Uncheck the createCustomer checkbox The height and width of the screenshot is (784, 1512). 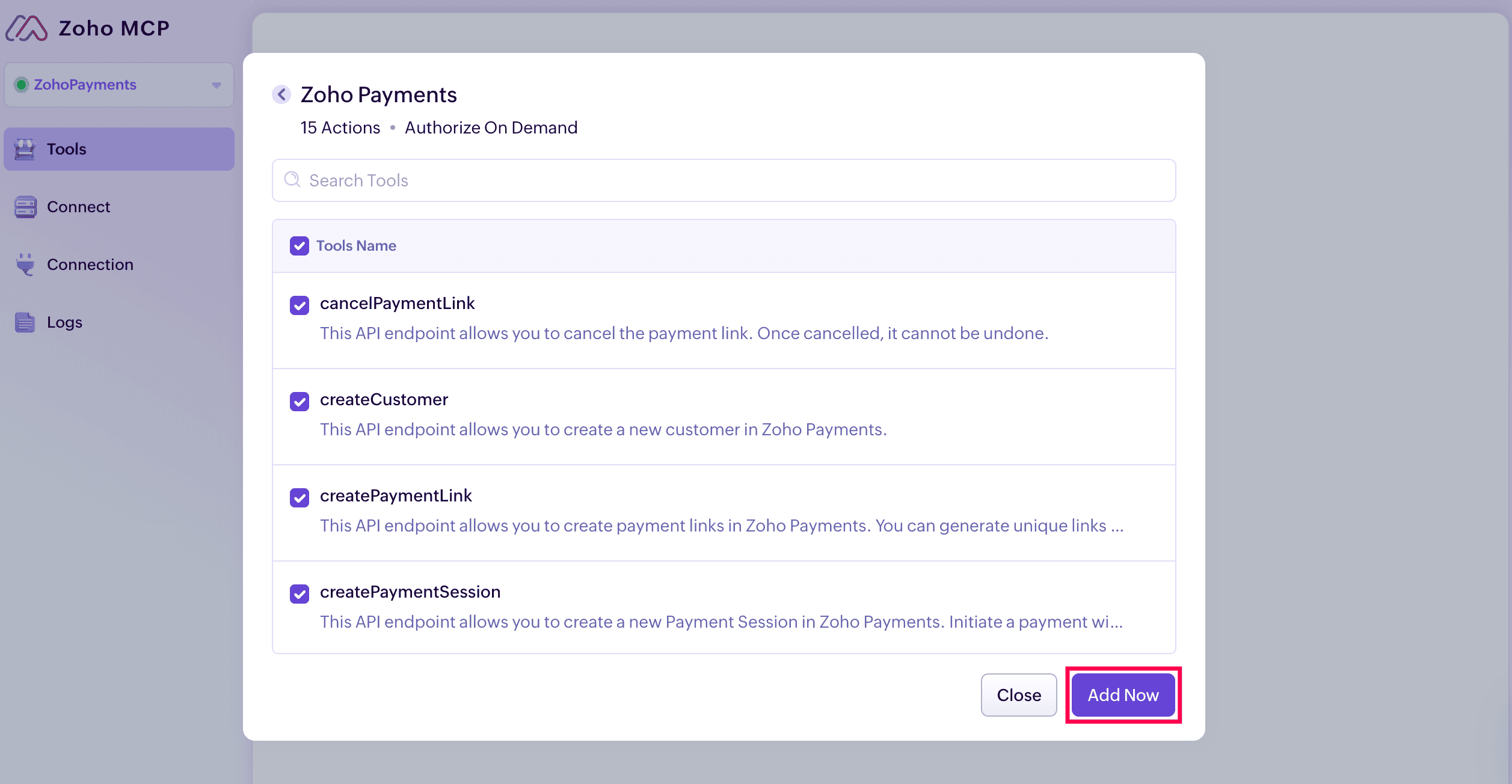click(300, 402)
